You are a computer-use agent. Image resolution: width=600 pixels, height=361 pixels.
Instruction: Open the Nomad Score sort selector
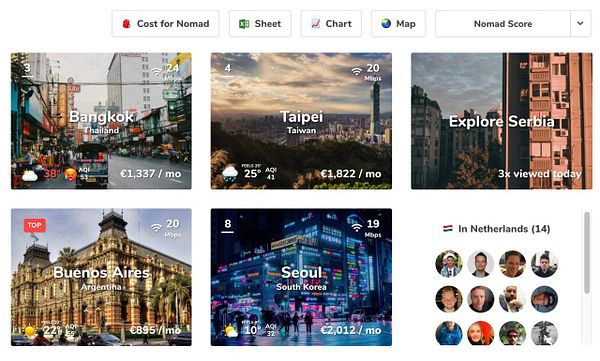(x=503, y=24)
